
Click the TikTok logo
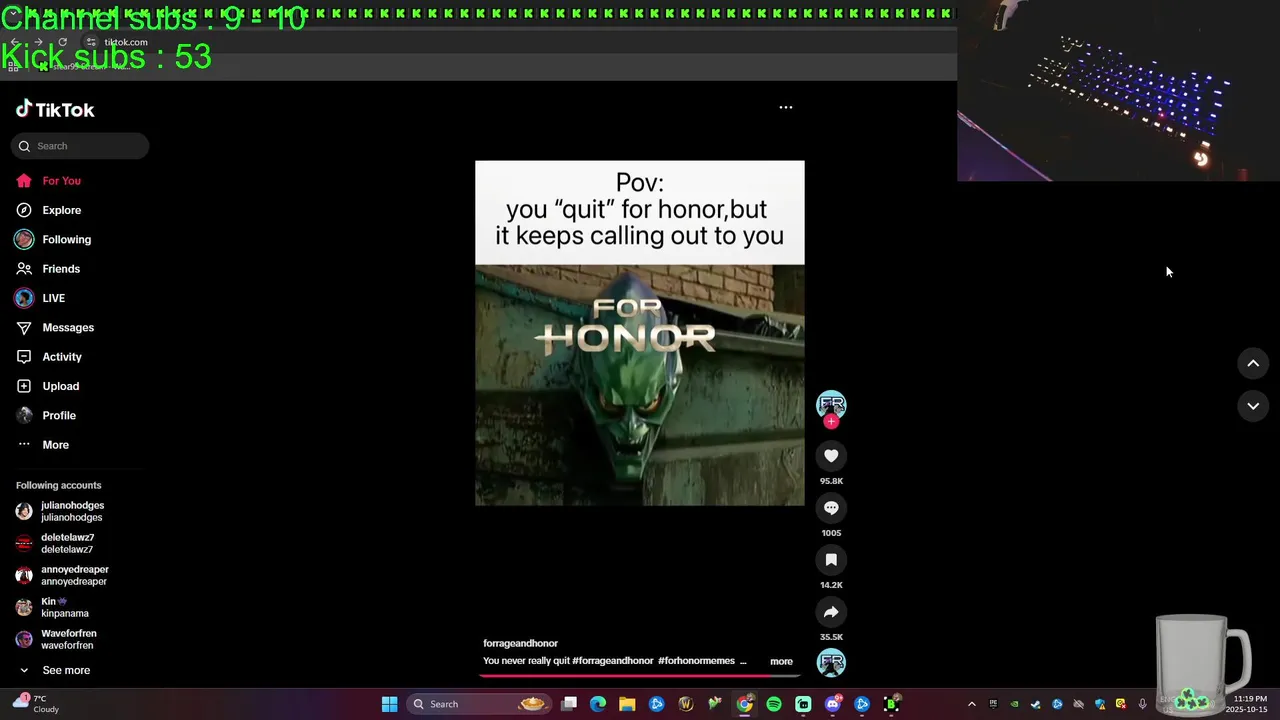[55, 109]
